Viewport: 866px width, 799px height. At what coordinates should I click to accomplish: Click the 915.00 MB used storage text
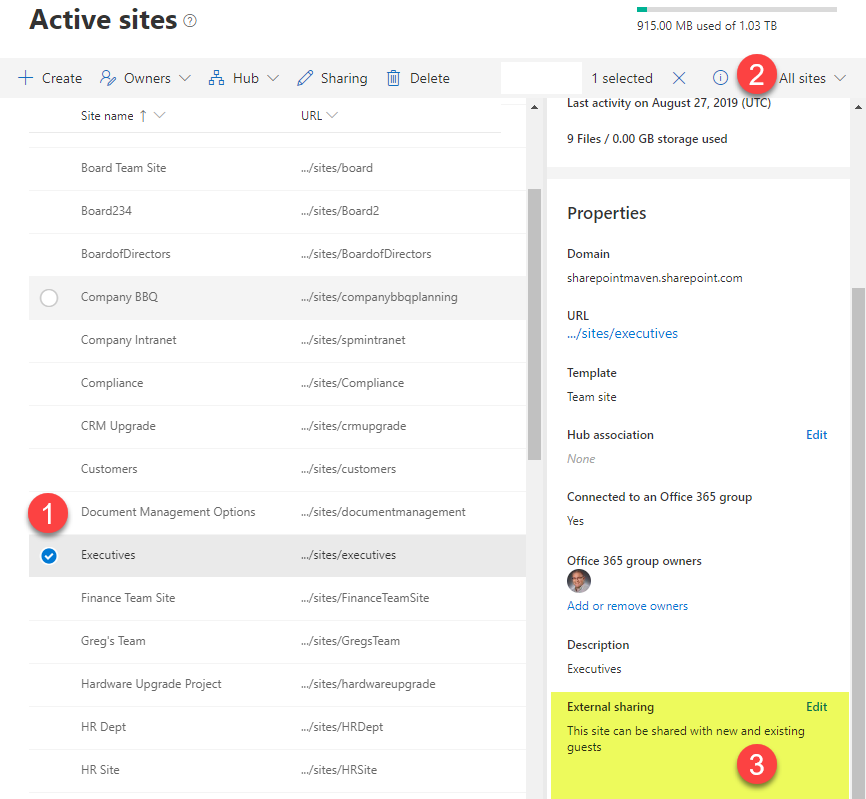click(x=707, y=26)
